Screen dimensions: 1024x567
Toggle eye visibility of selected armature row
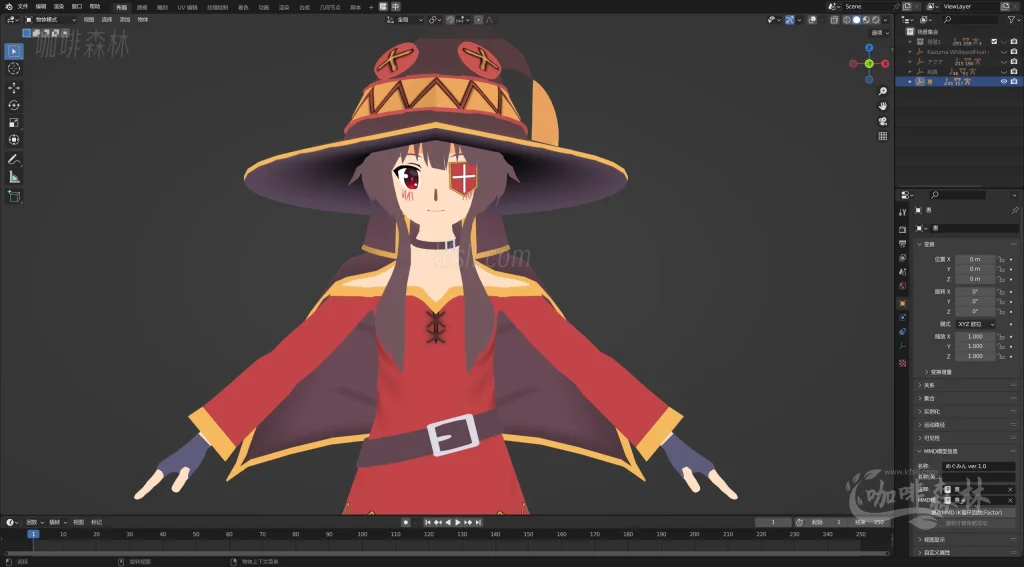click(1004, 82)
